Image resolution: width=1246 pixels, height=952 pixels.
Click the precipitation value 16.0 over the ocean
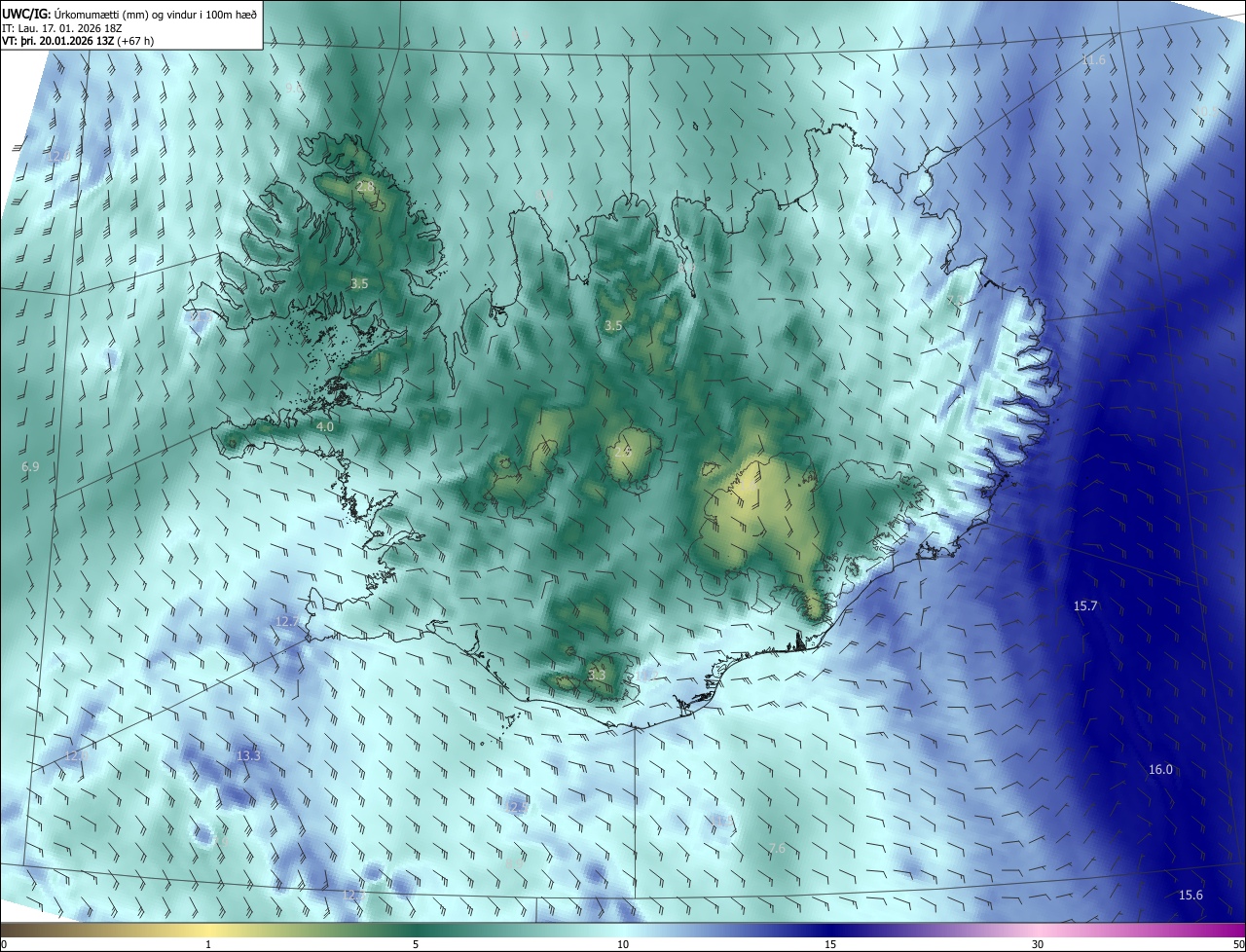coord(1160,770)
